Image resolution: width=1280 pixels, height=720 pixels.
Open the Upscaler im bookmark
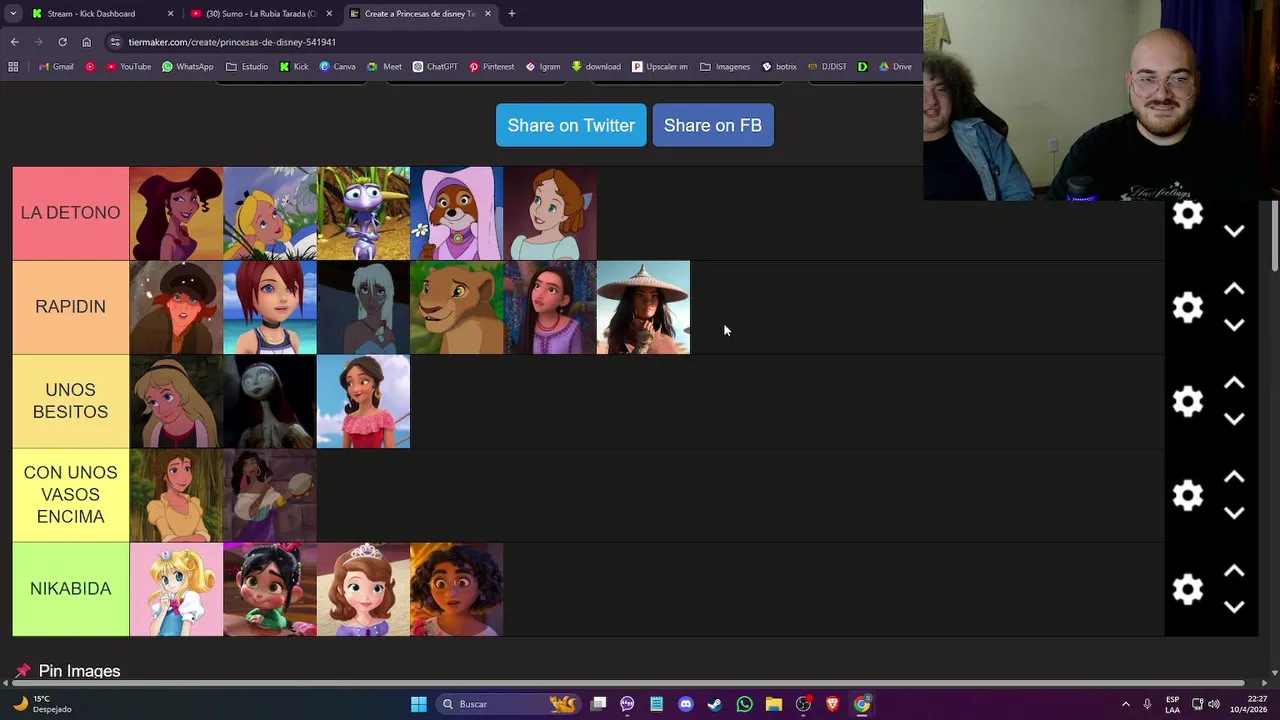(659, 67)
